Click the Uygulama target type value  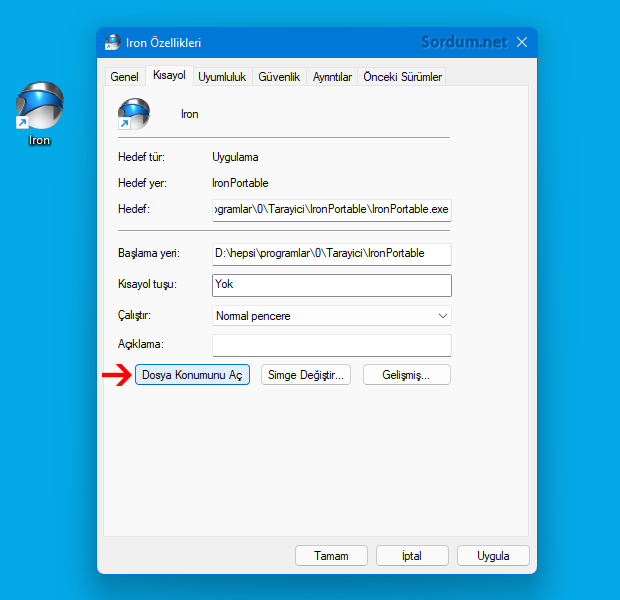pos(235,157)
